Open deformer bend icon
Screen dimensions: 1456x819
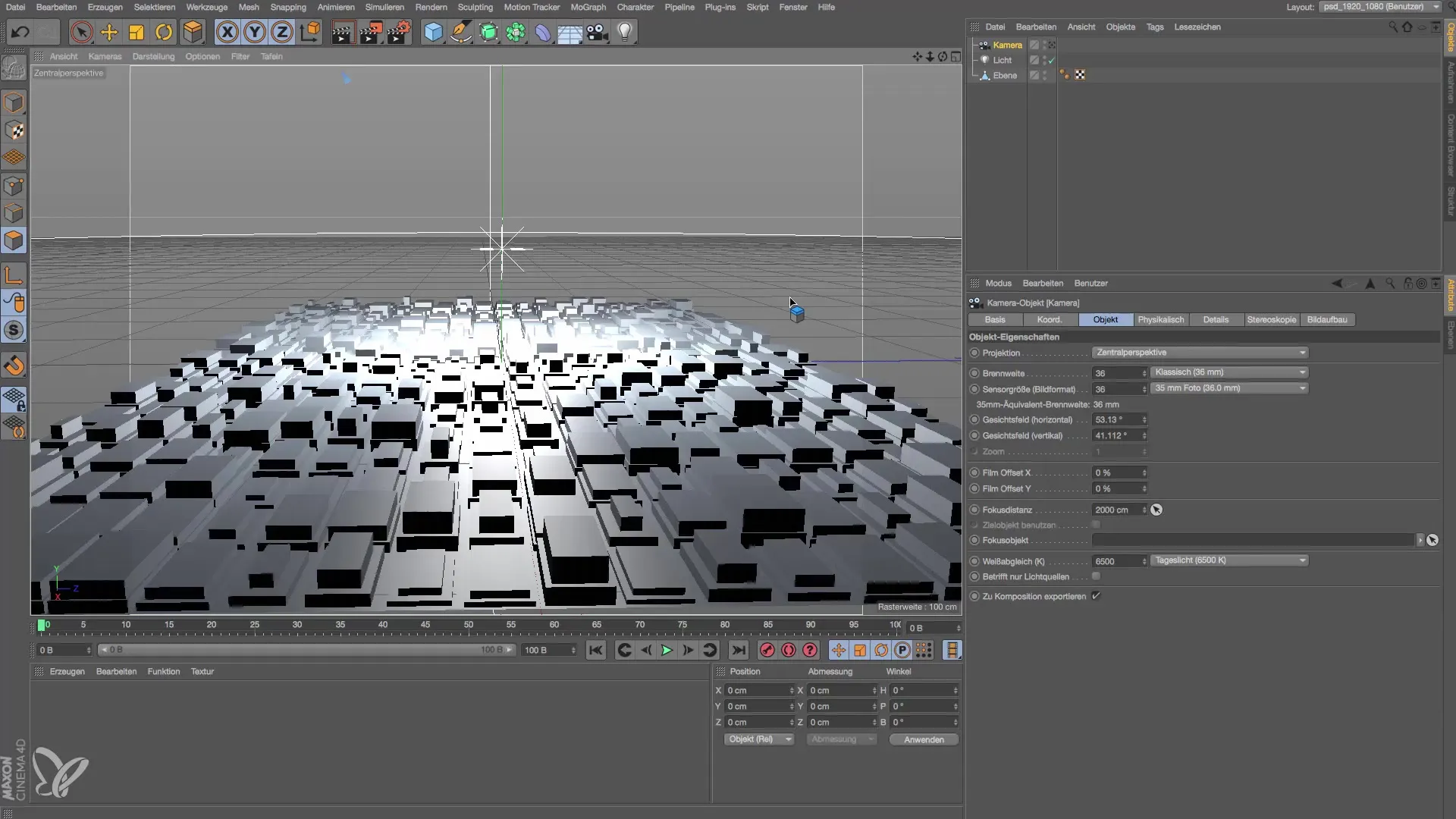543,32
